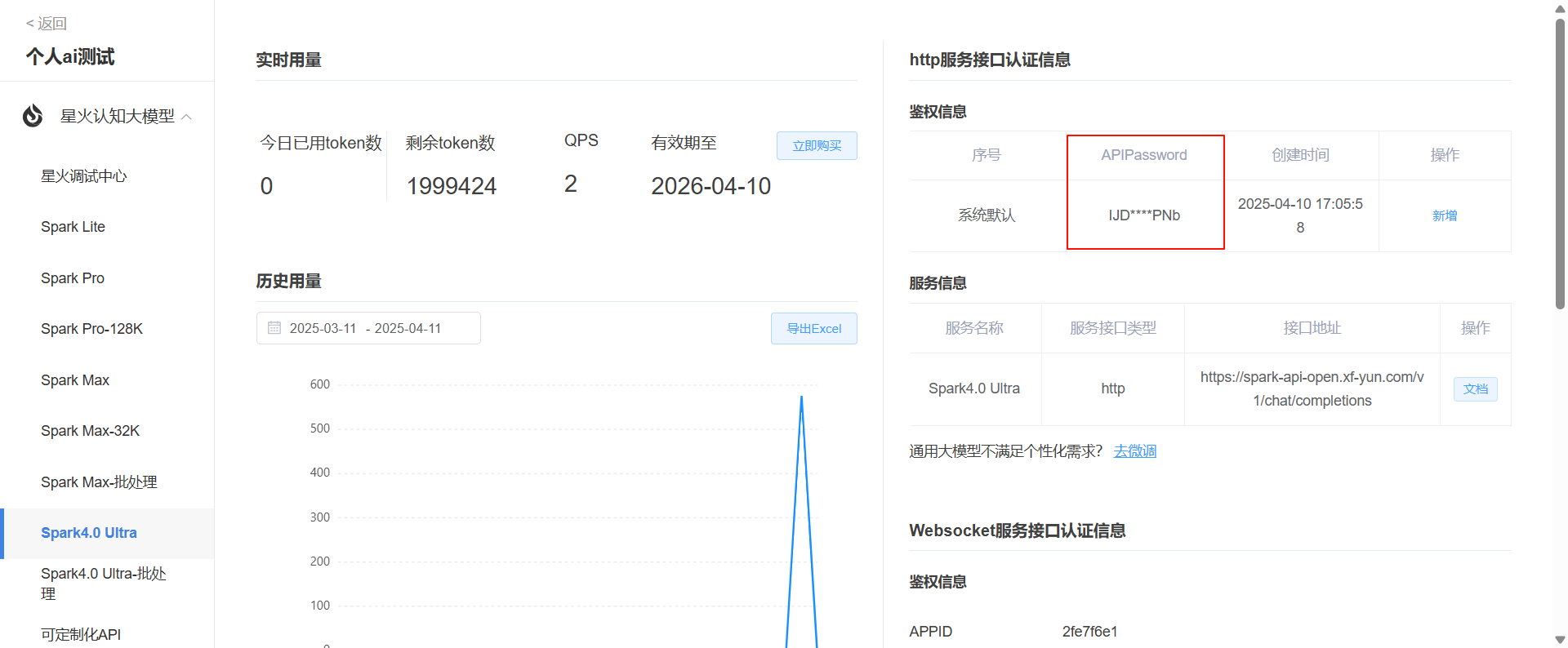Click 新增 in 鉴权信息 table
Image resolution: width=1568 pixels, height=648 pixels.
click(1445, 215)
